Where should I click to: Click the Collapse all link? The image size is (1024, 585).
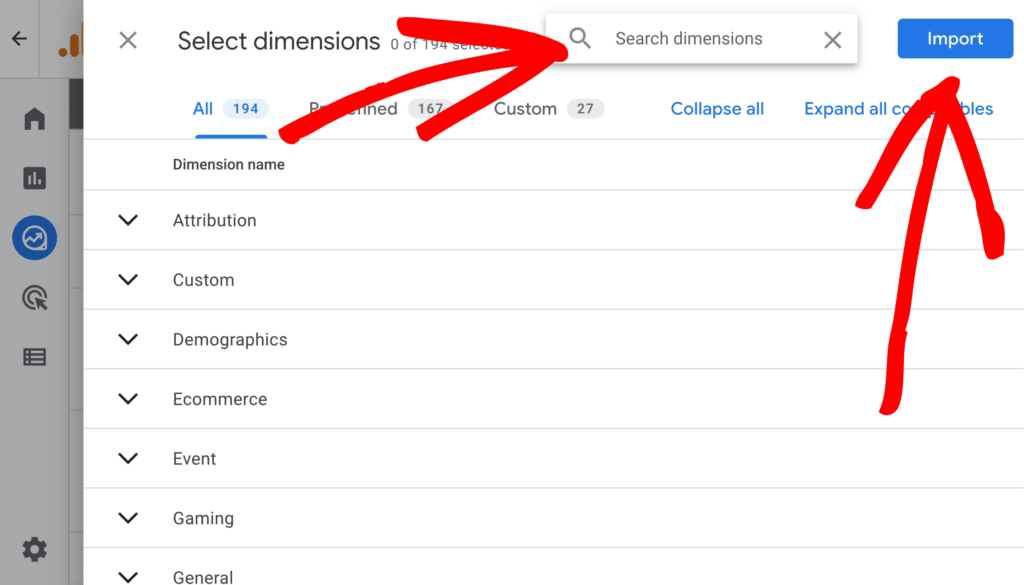[717, 109]
